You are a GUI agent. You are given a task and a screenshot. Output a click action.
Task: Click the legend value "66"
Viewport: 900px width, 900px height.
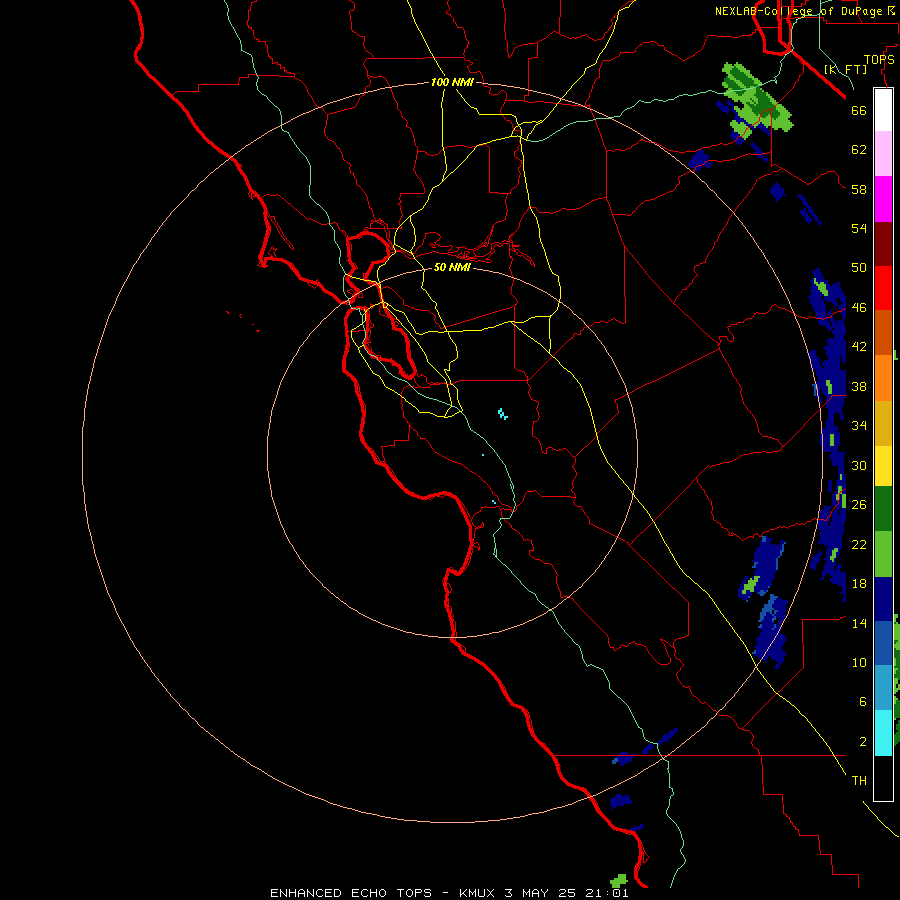coord(859,110)
